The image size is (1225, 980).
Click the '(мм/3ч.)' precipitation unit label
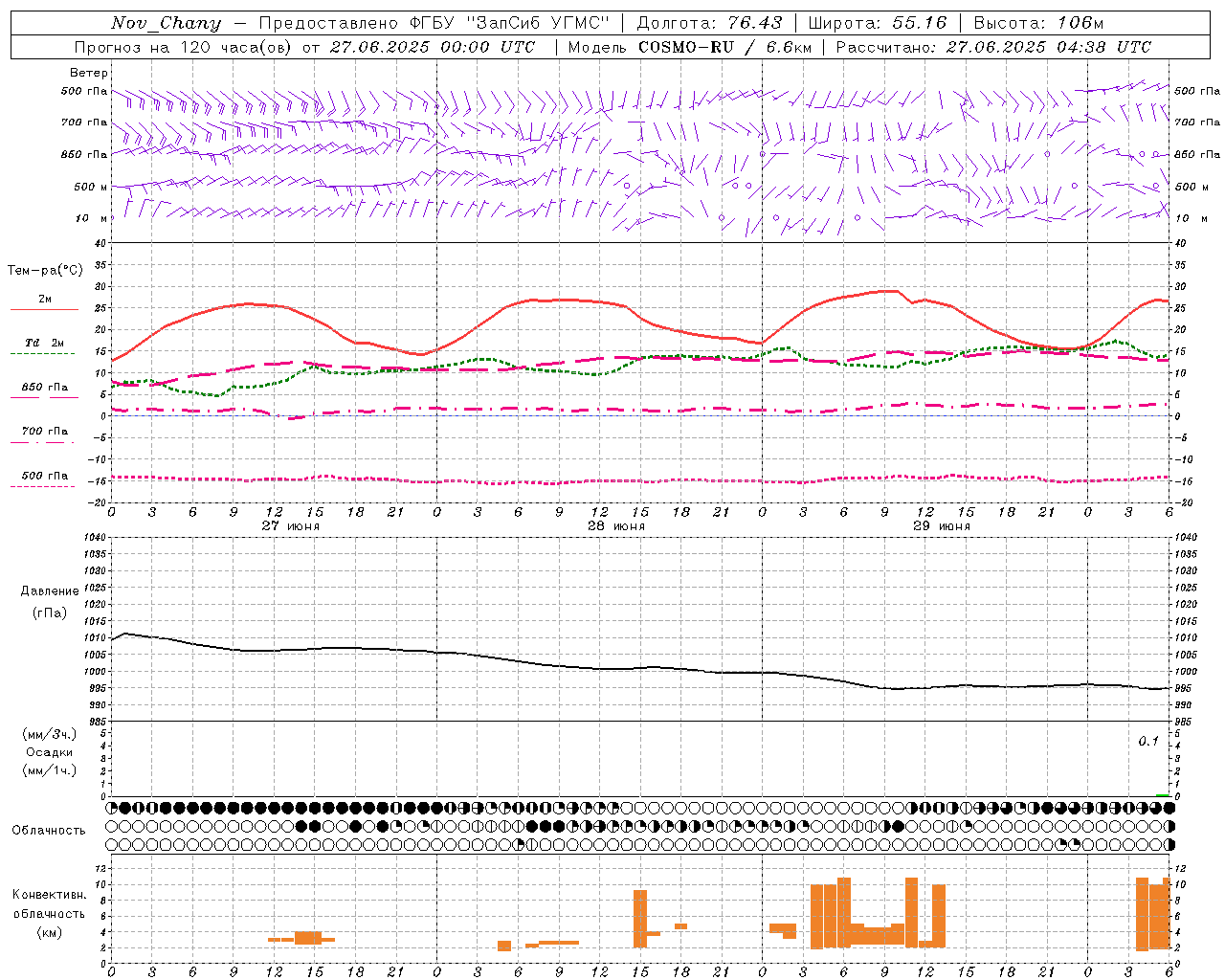(x=50, y=734)
